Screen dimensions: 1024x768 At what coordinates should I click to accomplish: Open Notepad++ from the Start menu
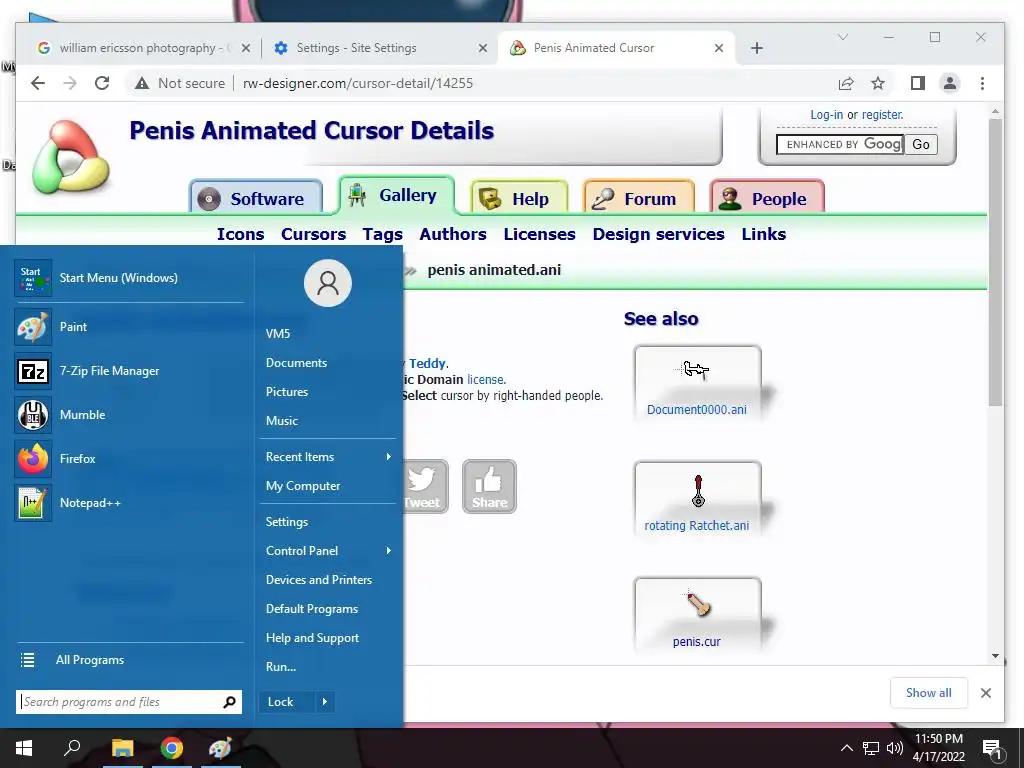point(129,503)
